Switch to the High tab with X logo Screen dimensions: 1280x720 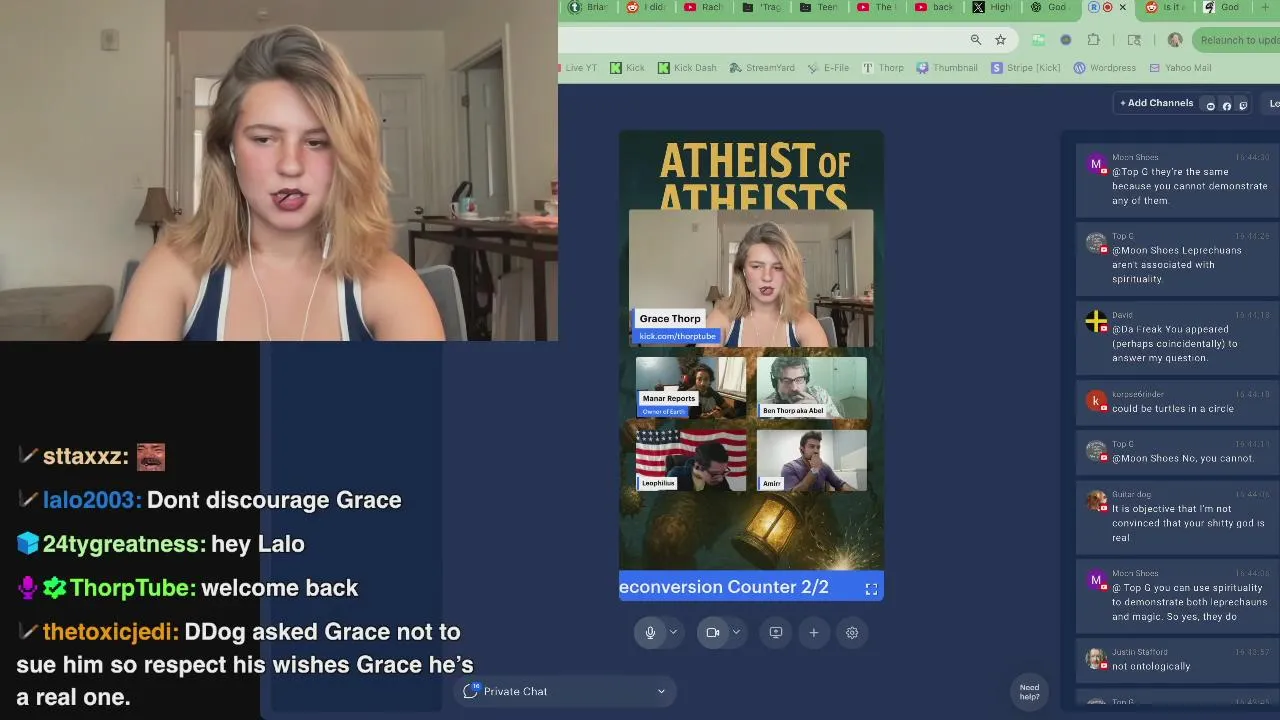(993, 7)
